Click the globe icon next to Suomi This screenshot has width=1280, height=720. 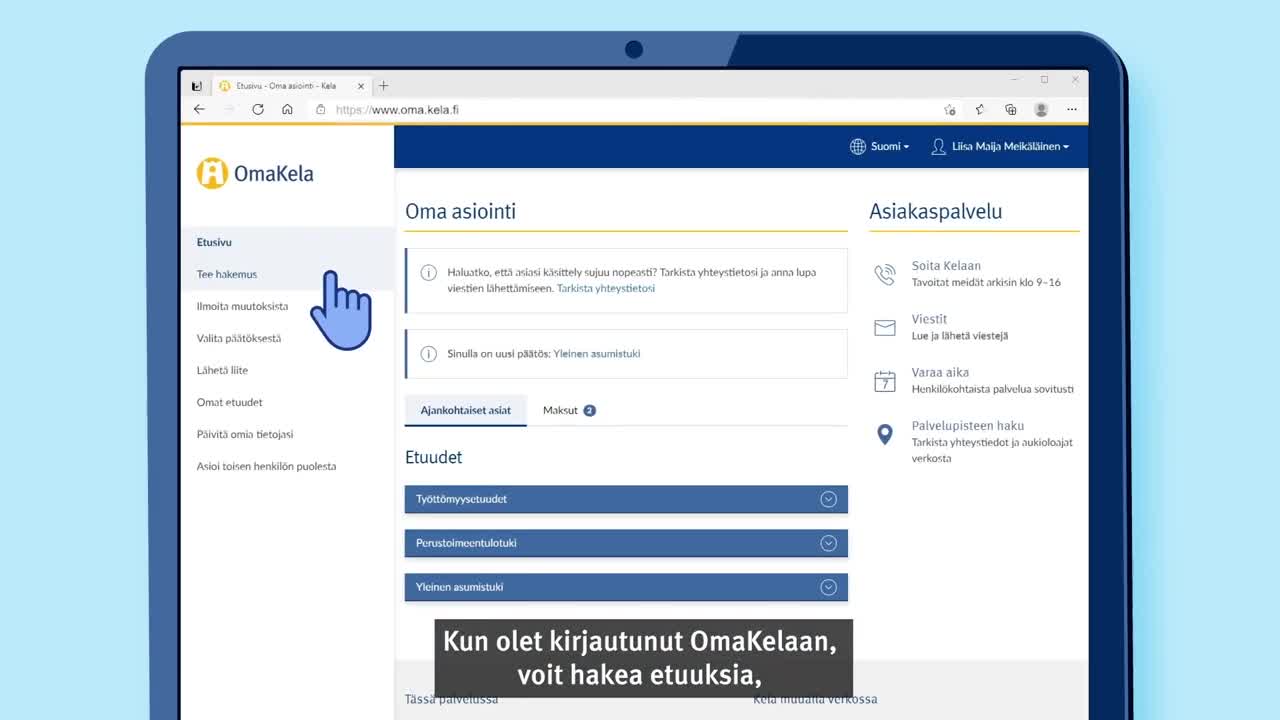[x=857, y=146]
